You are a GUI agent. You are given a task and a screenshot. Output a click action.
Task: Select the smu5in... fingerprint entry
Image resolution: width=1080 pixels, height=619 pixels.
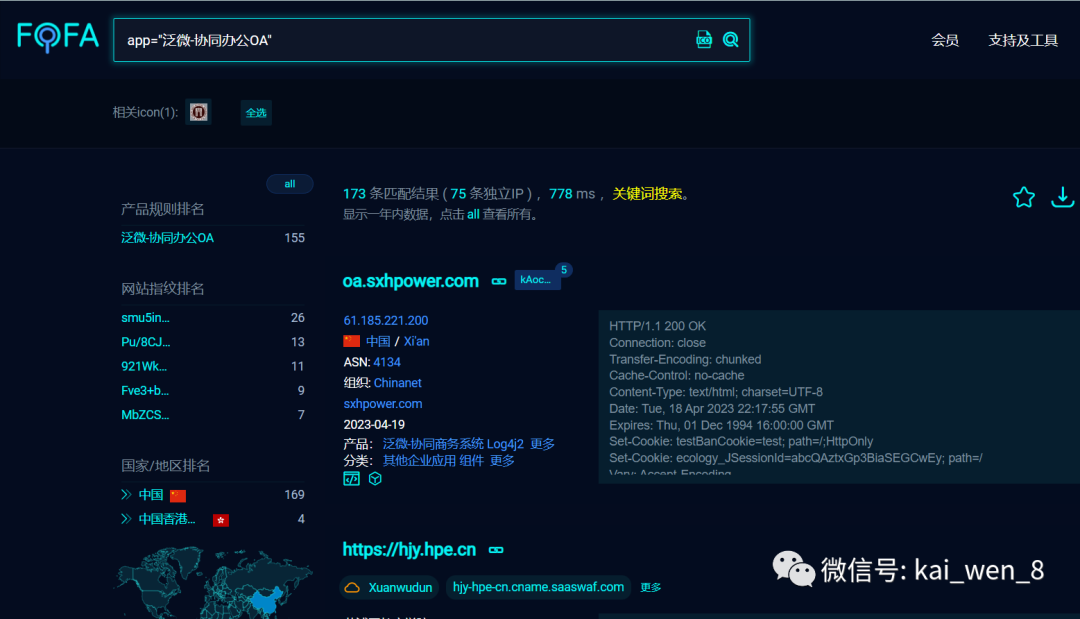click(145, 317)
